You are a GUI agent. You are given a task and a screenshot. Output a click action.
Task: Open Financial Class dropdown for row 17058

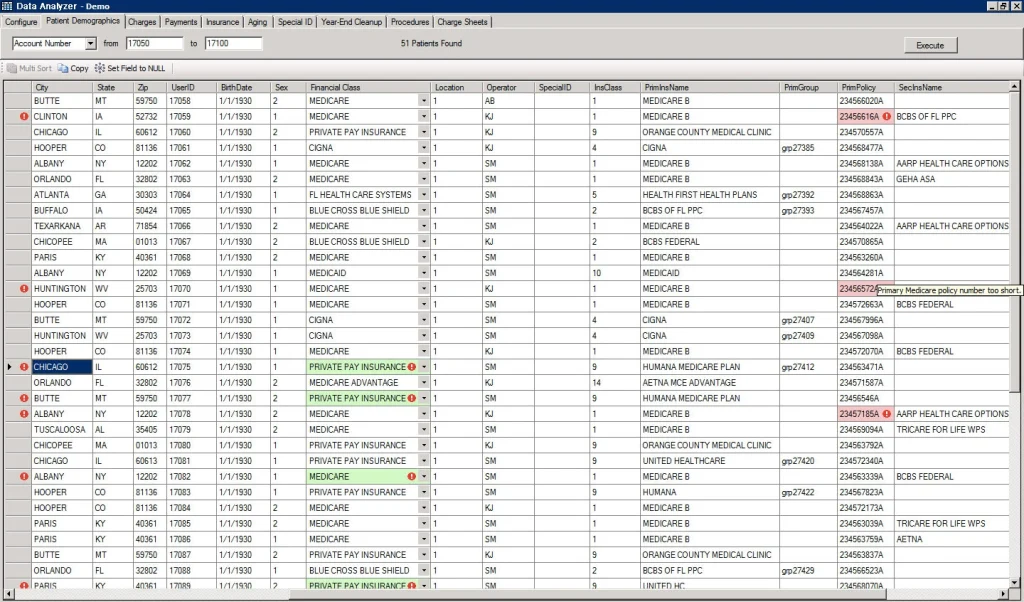[424, 101]
